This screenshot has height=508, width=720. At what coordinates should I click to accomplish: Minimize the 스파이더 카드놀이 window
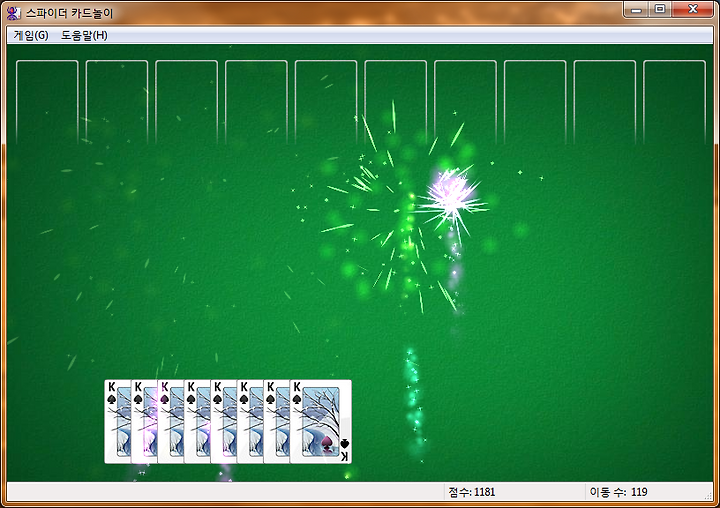coord(636,10)
